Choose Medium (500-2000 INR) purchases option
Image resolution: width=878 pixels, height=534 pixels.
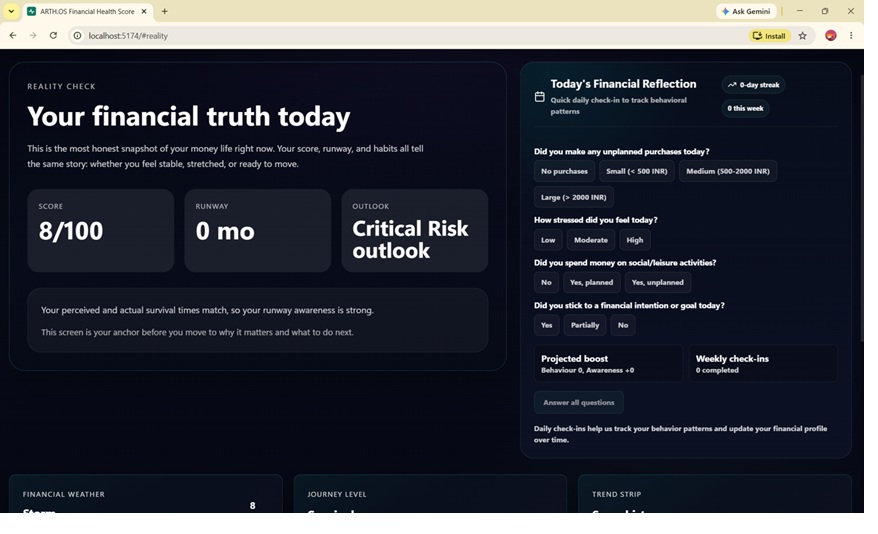tap(728, 171)
